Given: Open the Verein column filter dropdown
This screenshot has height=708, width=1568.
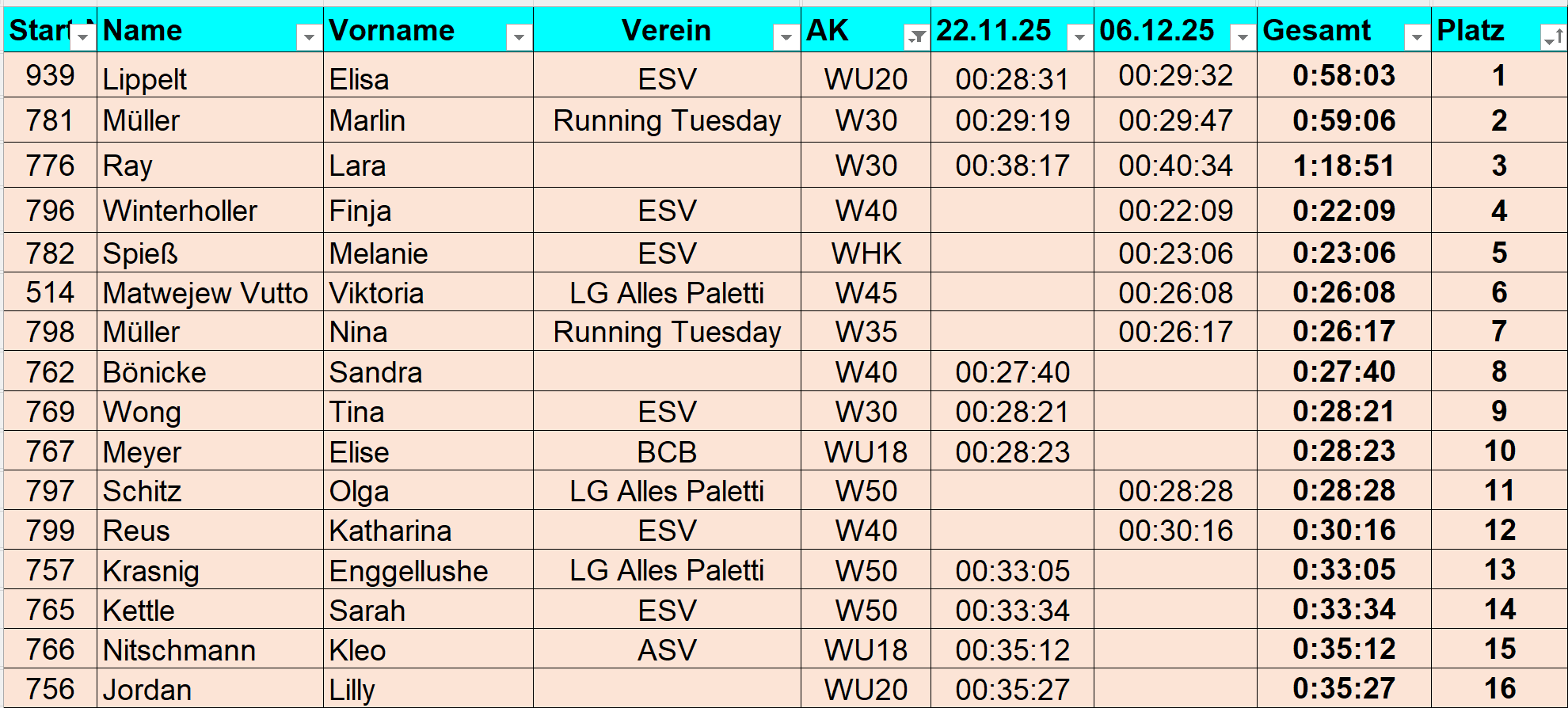Looking at the screenshot, I should (x=786, y=36).
